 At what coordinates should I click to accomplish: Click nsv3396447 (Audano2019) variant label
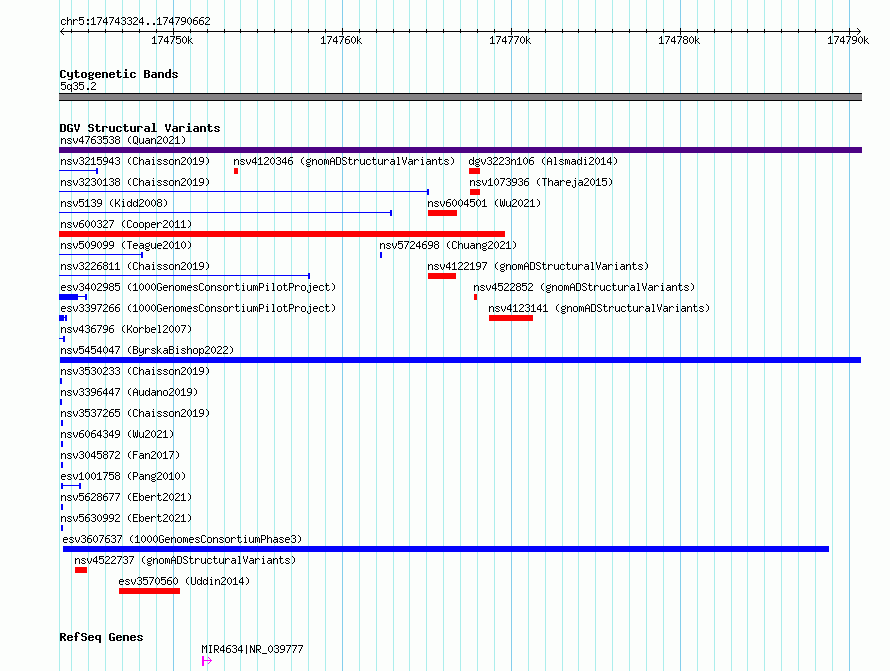click(x=129, y=392)
